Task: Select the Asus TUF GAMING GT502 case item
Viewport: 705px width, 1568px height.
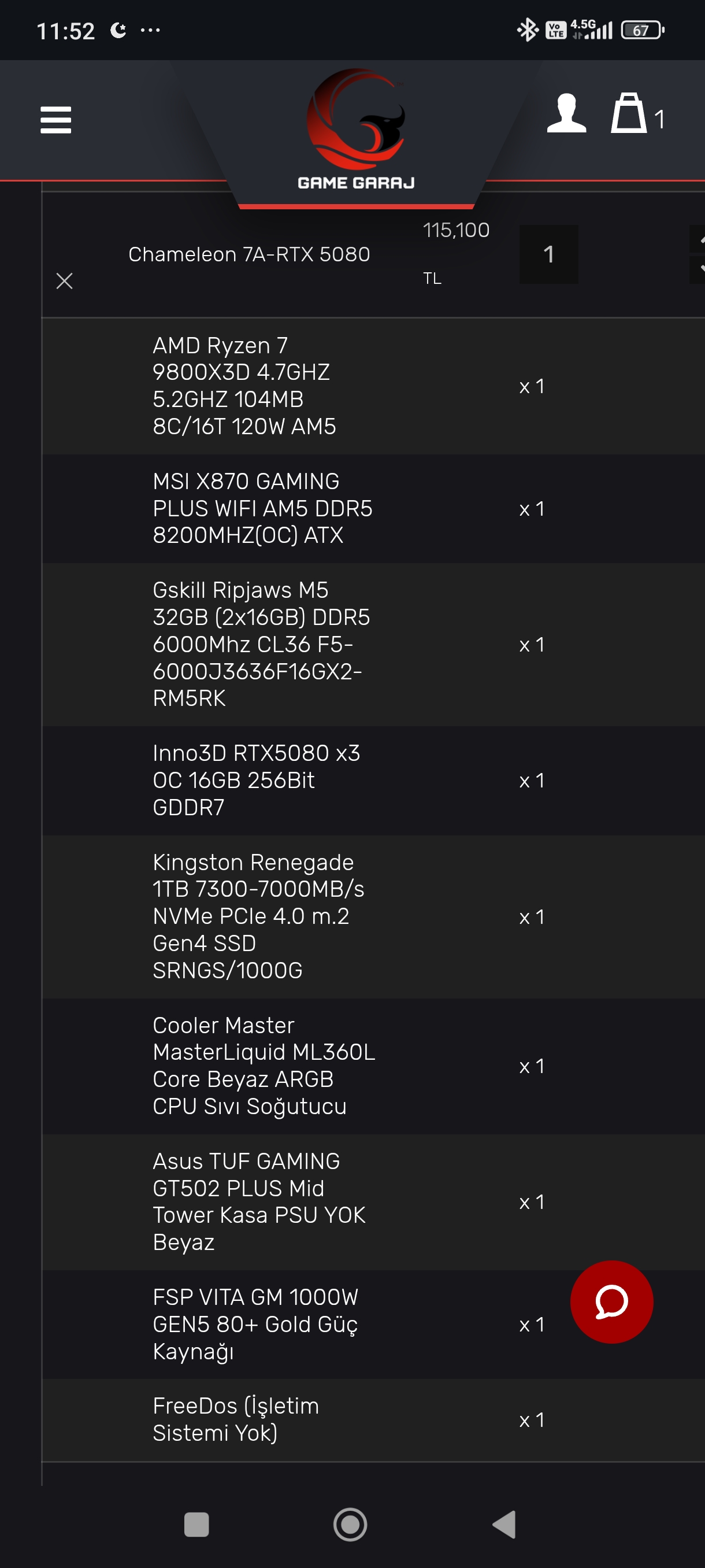Action: click(258, 1201)
